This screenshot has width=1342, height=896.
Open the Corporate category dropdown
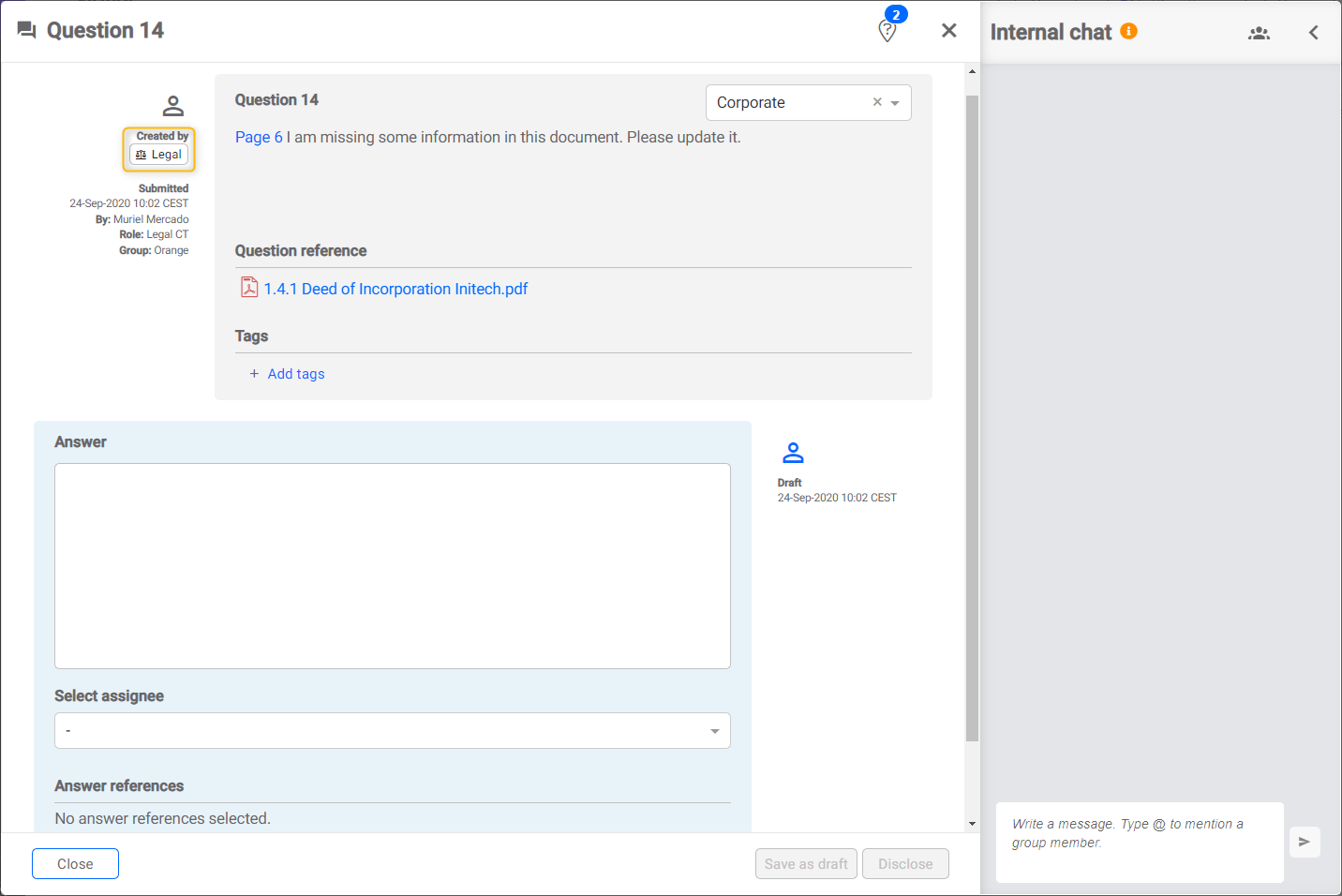[895, 103]
